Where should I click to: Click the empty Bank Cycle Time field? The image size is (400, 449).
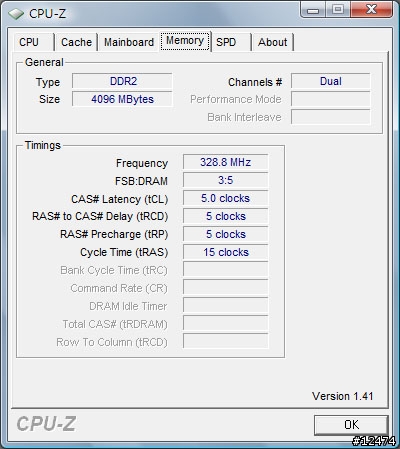coord(226,269)
